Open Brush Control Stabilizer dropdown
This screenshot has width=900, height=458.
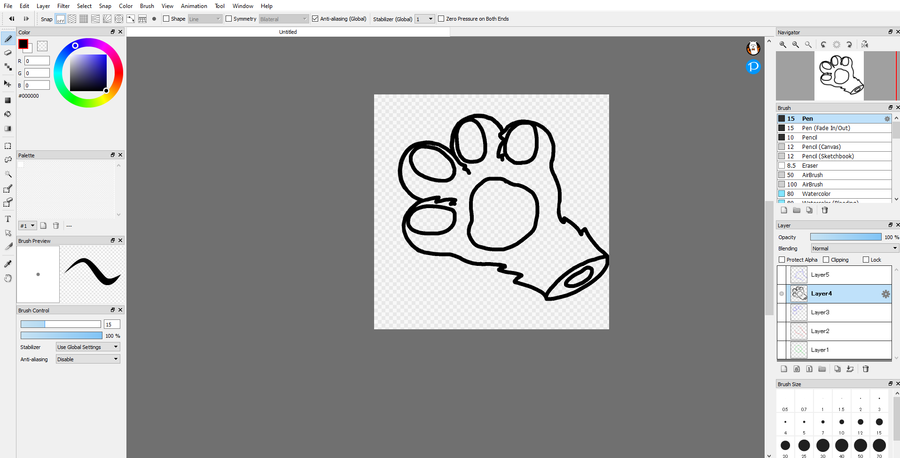88,347
